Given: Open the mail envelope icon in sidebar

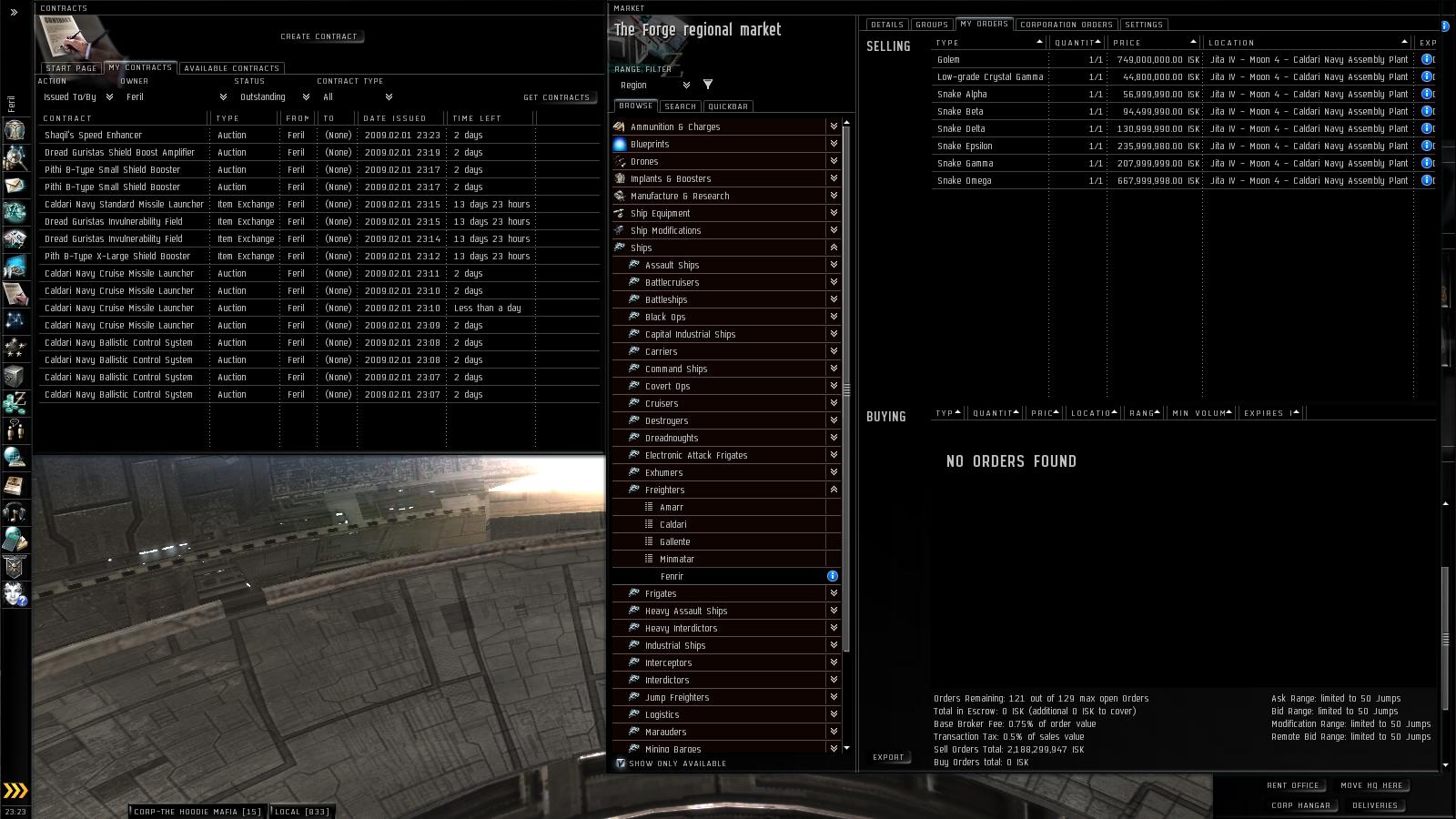Looking at the screenshot, I should pos(15,186).
